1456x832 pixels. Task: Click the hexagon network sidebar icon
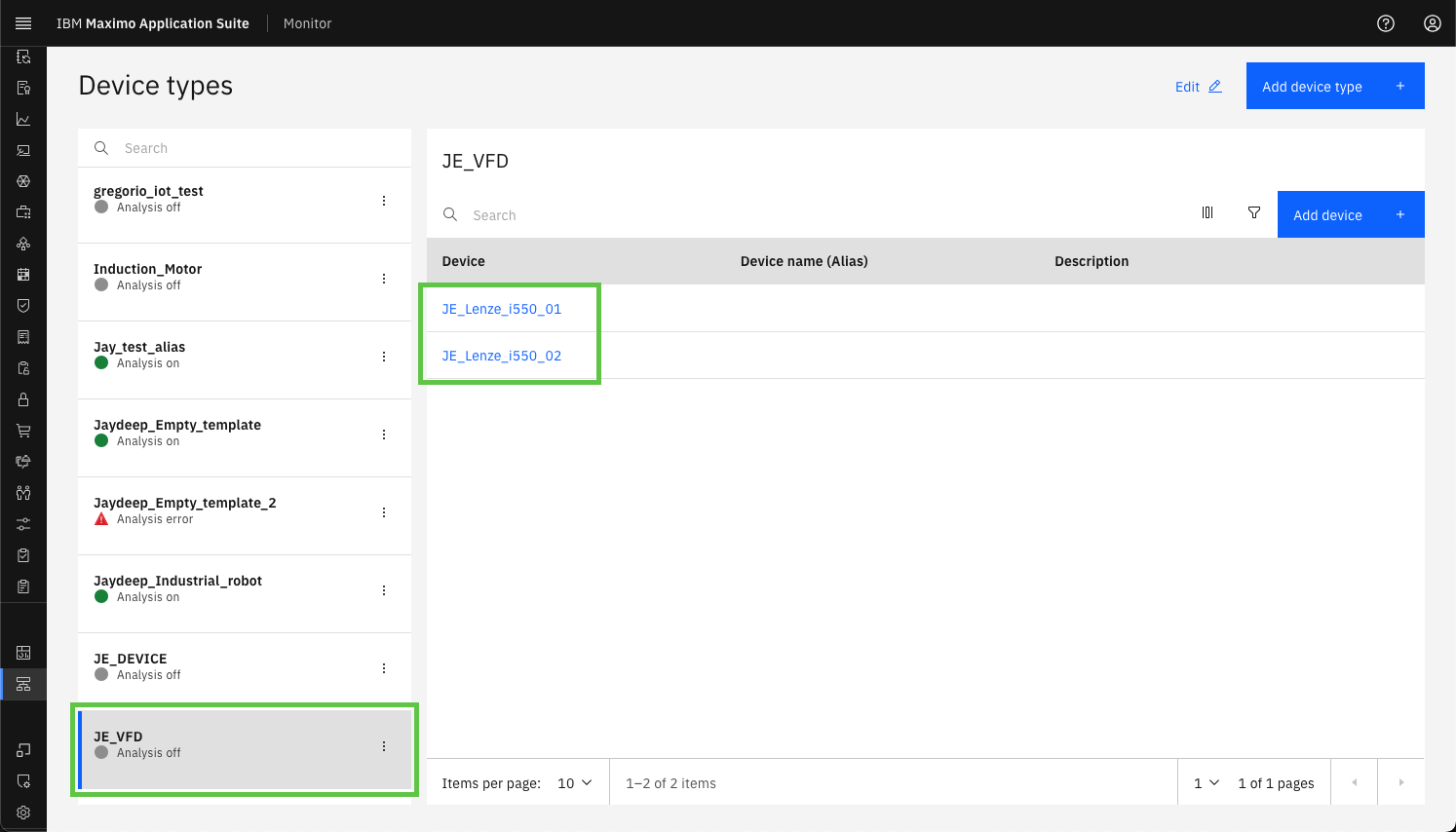[23, 181]
